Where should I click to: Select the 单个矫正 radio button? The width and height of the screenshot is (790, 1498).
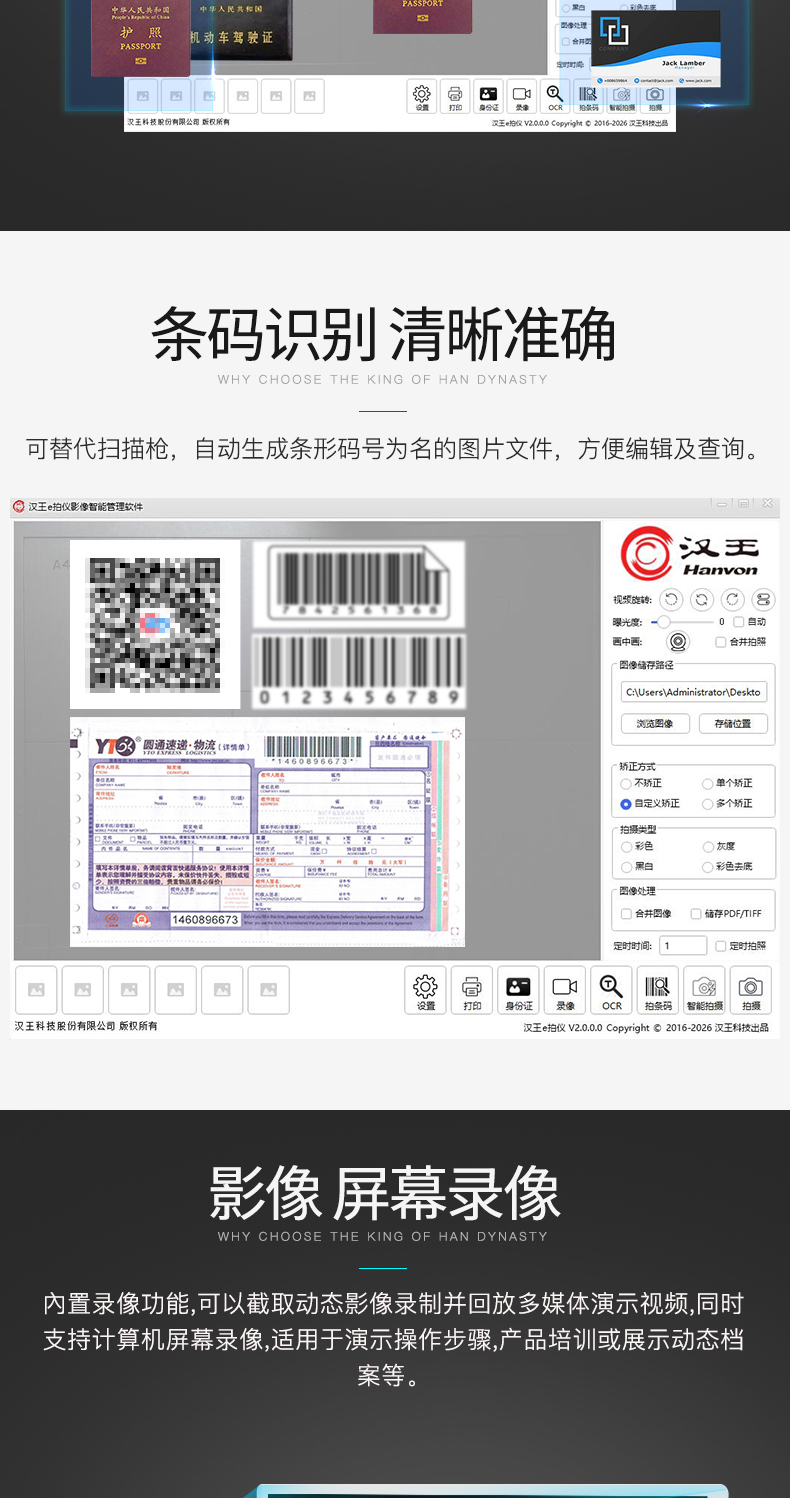(x=708, y=783)
